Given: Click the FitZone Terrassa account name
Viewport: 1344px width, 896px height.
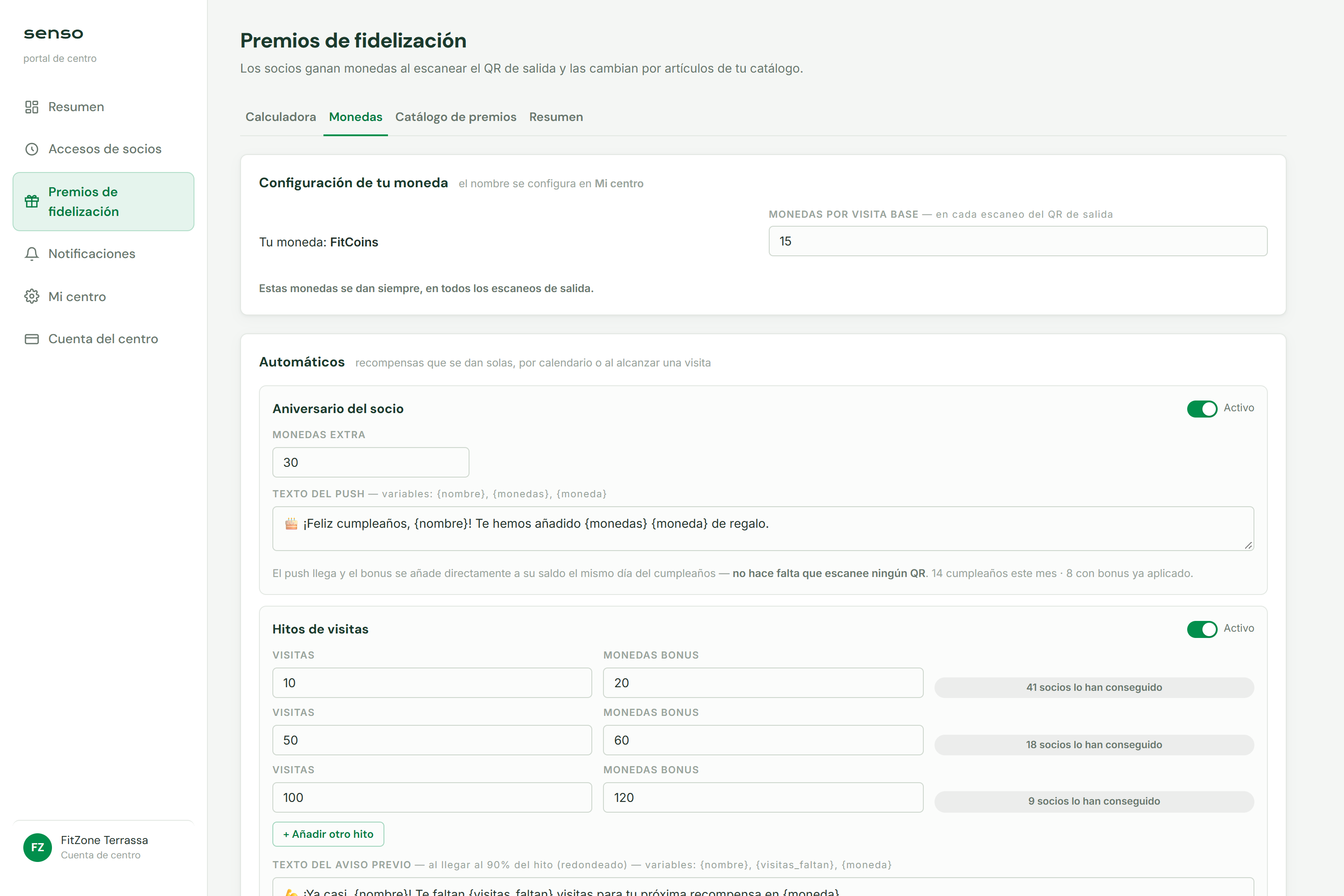Looking at the screenshot, I should pos(104,840).
